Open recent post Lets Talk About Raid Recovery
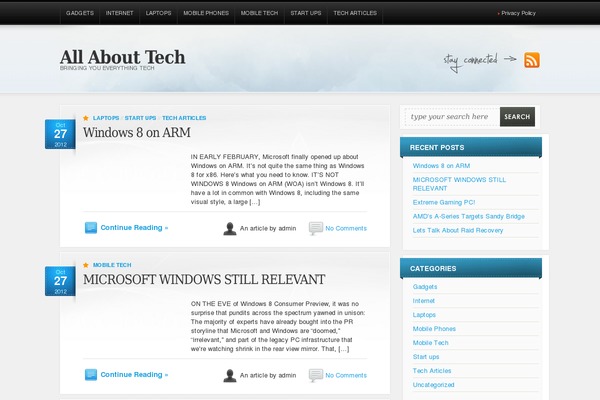This screenshot has width=600, height=400. [458, 230]
